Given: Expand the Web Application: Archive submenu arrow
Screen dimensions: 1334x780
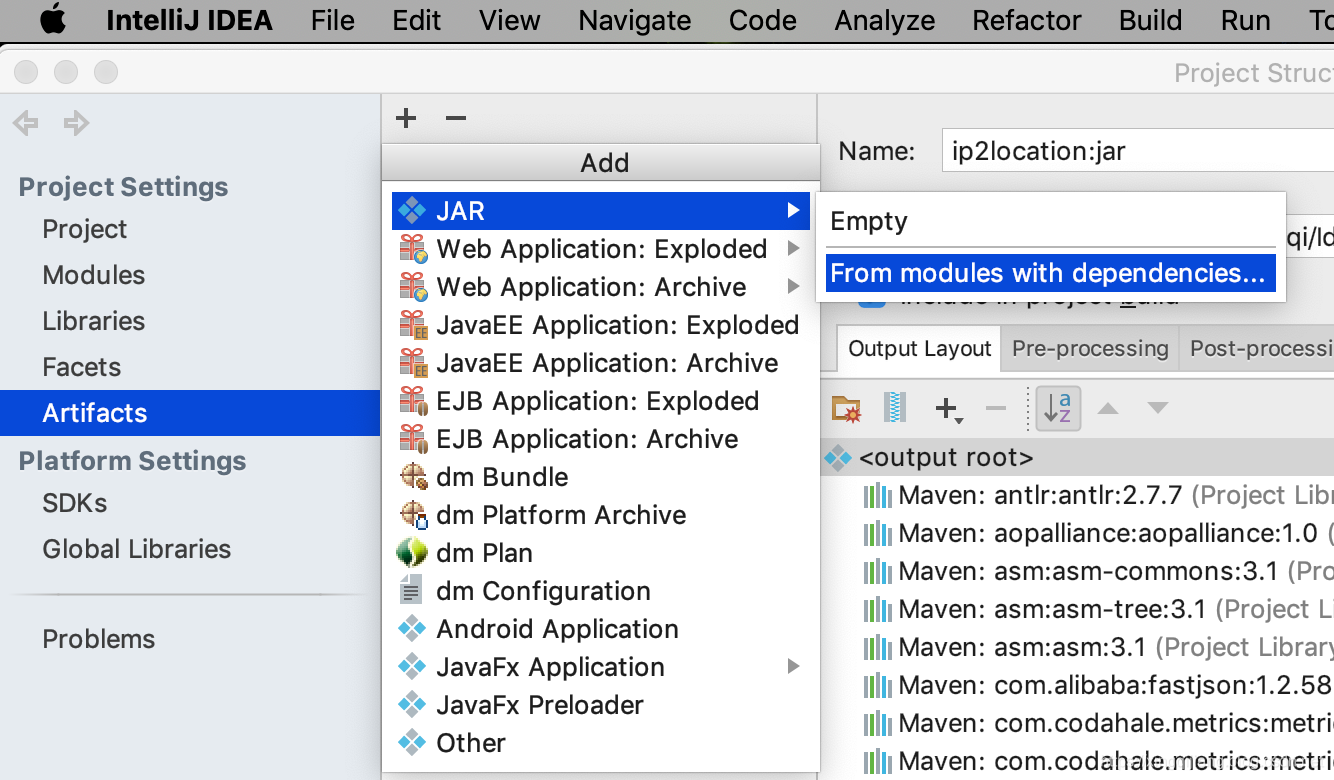Looking at the screenshot, I should [x=793, y=286].
